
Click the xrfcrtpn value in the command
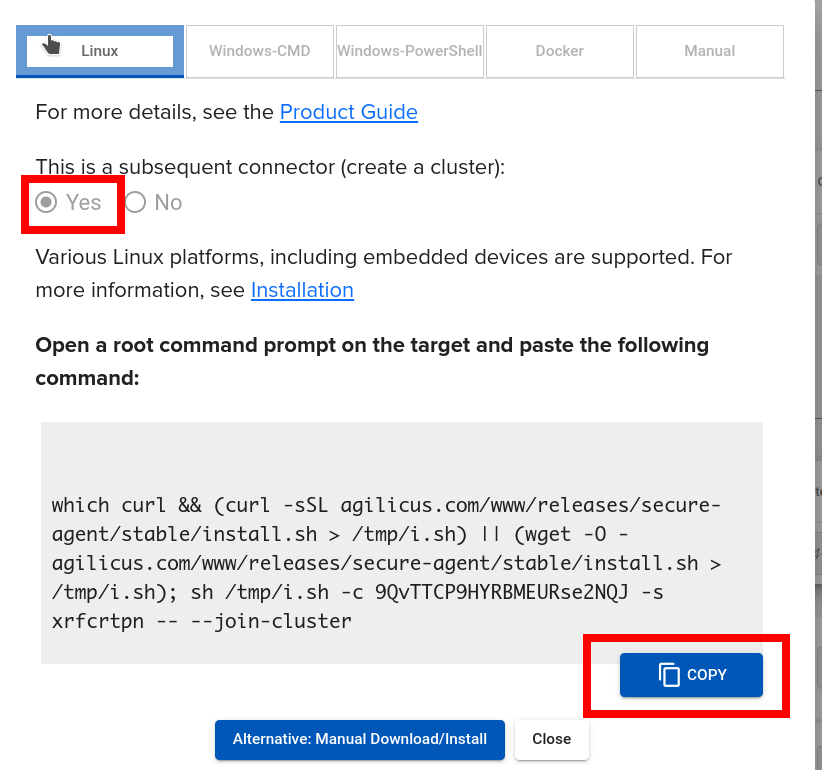point(97,621)
